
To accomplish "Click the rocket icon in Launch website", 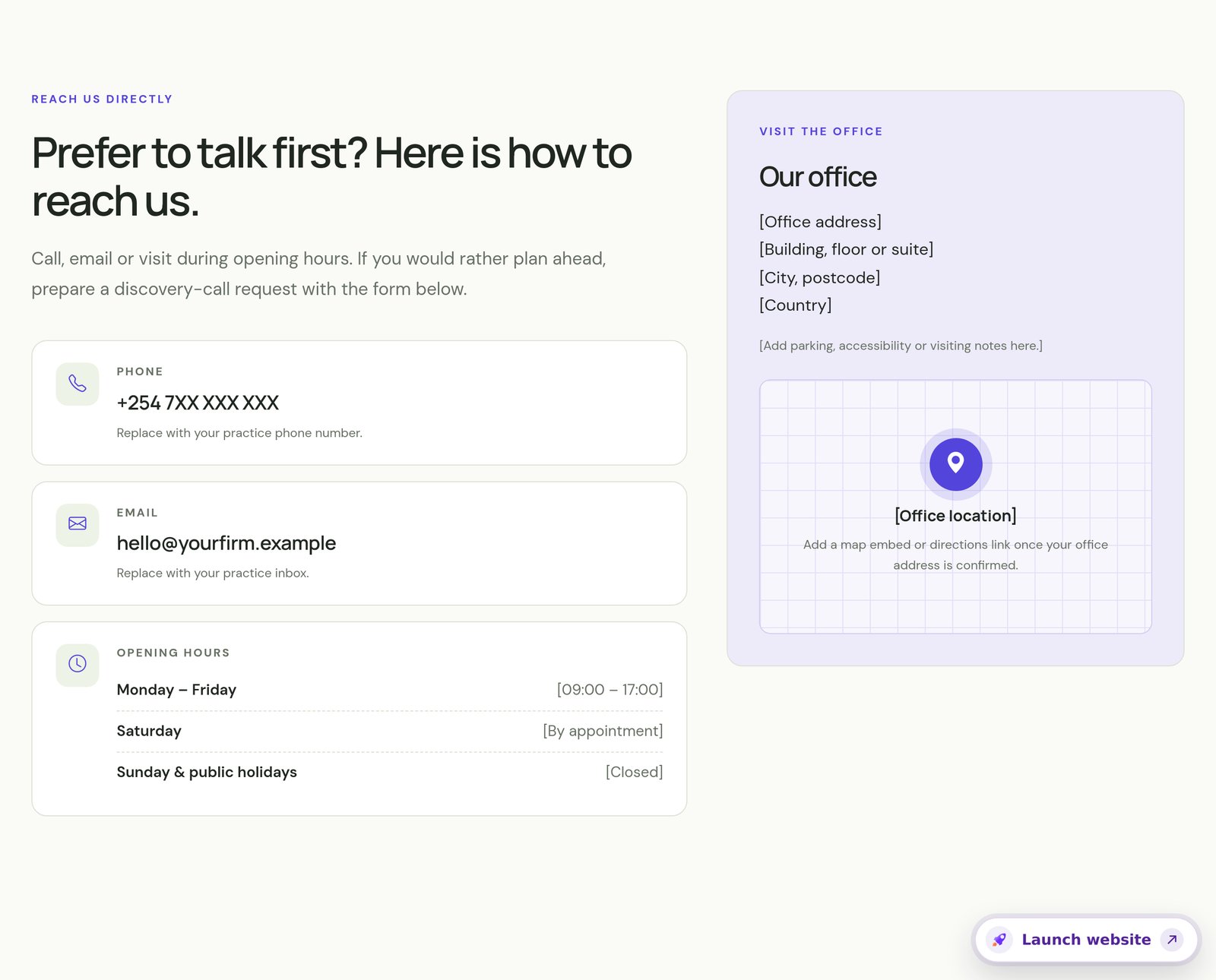I will coord(999,940).
